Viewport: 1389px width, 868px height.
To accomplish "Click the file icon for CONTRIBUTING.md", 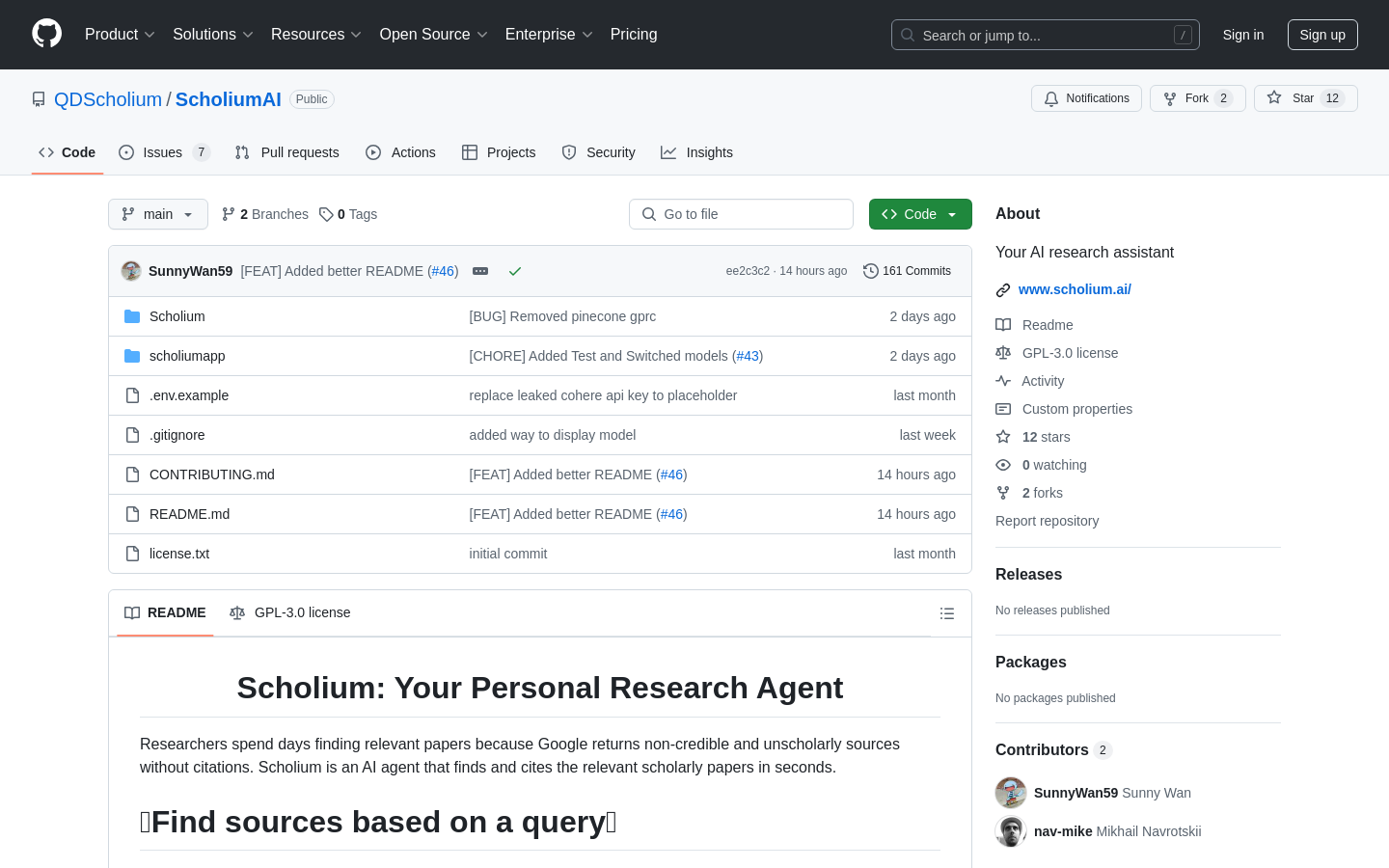I will [x=132, y=475].
